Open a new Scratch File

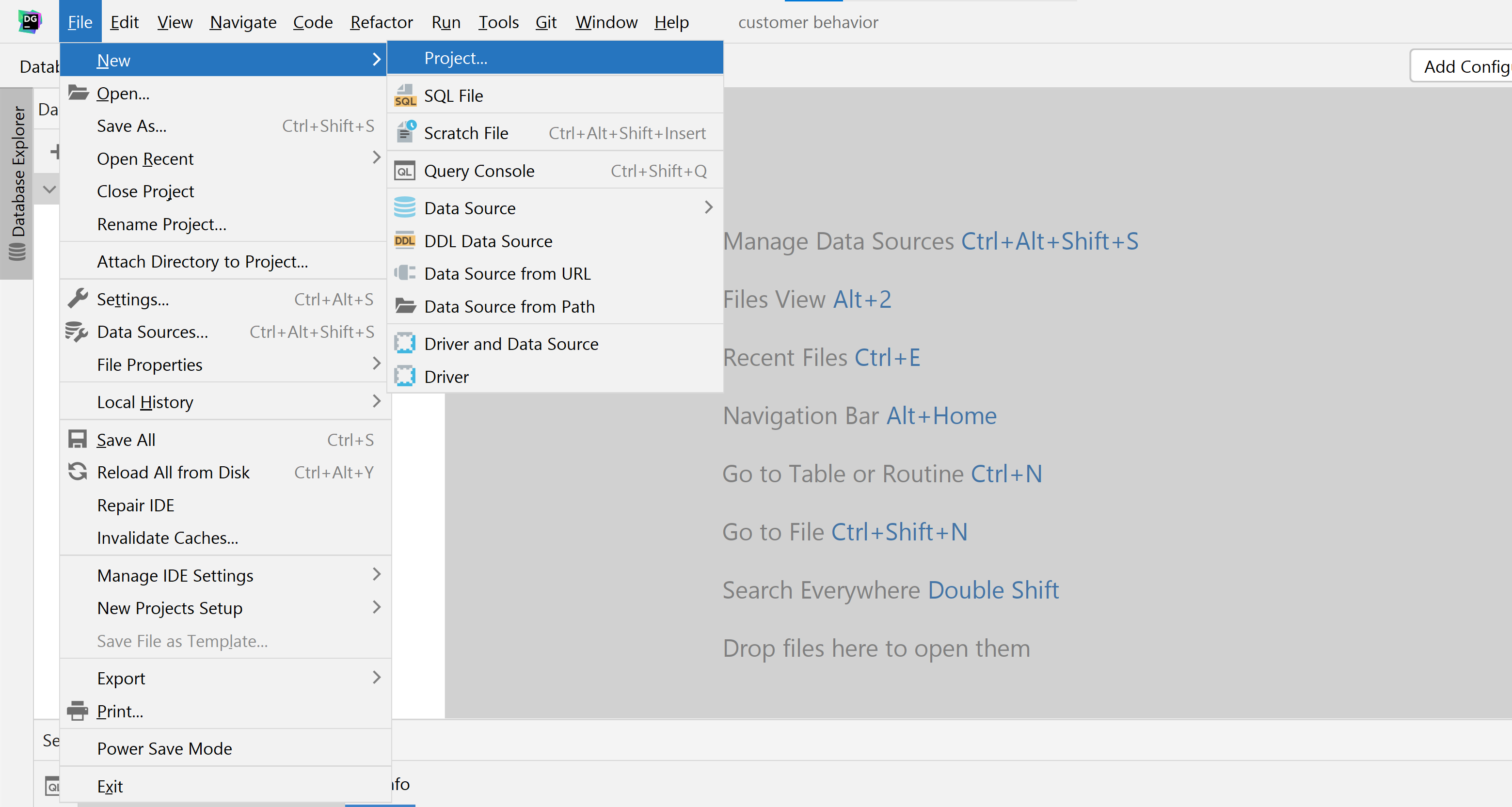point(466,133)
